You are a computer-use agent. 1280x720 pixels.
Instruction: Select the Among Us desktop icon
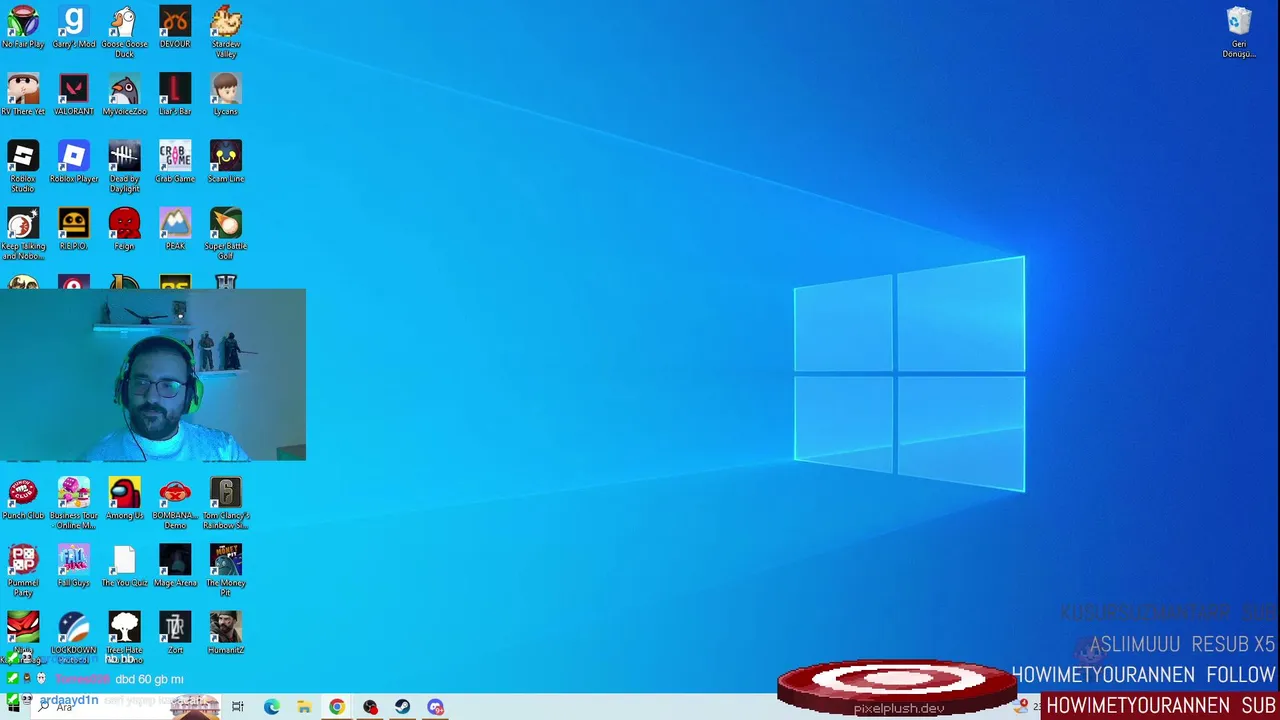124,499
